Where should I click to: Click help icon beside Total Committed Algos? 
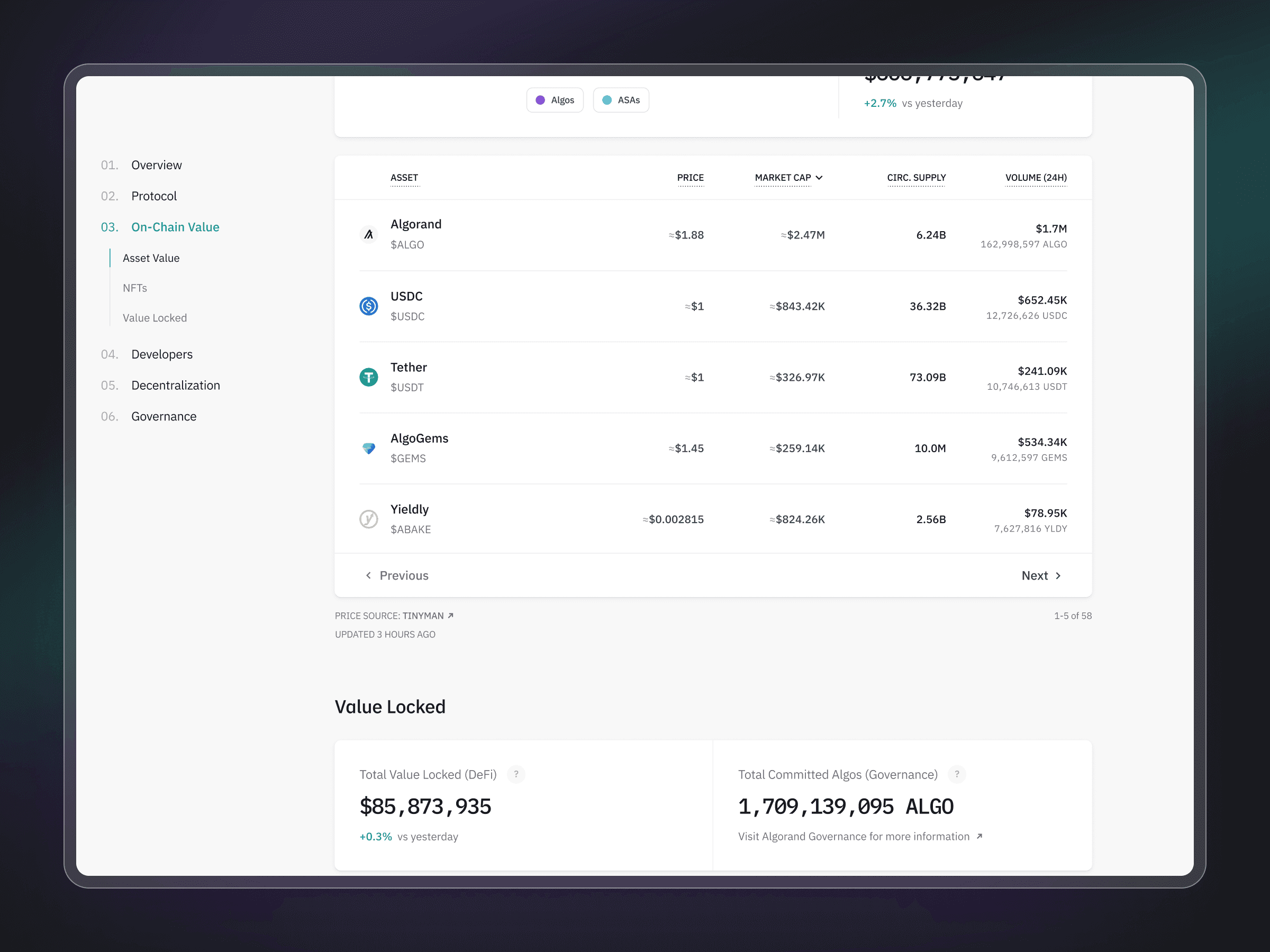957,774
